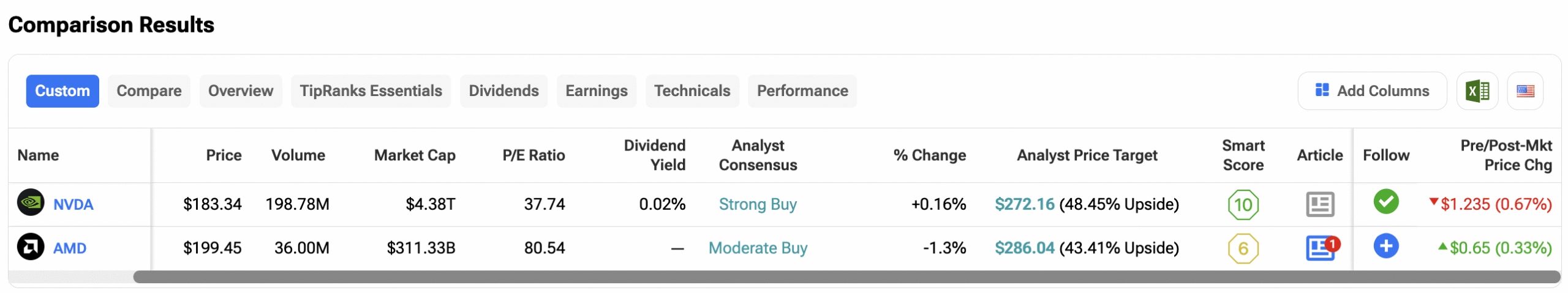Show the Technicals tab
The image size is (1568, 293).
click(x=692, y=91)
